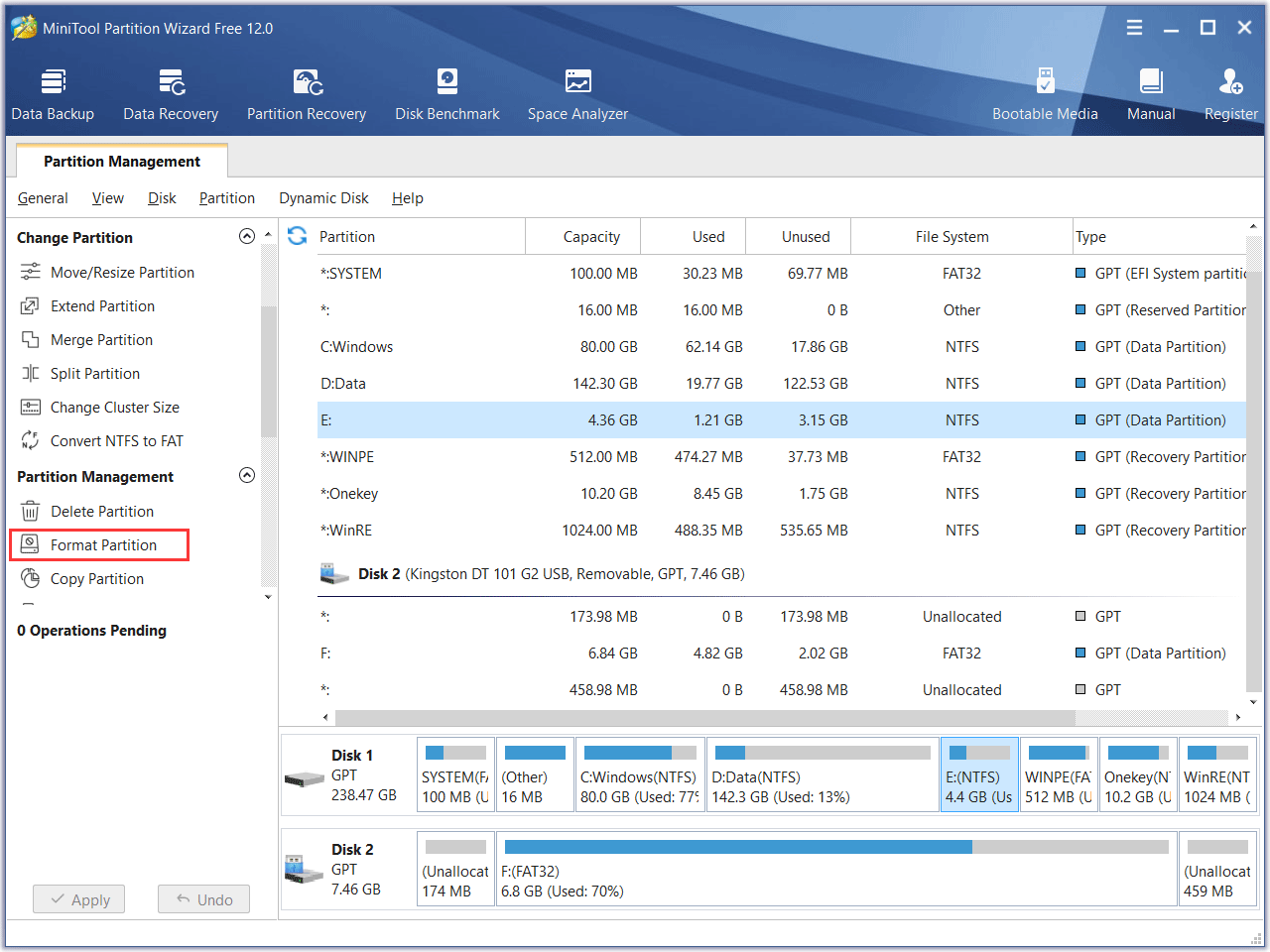Click the Onekey 10.2 GB block in disk map
1270x952 pixels.
1138,774
